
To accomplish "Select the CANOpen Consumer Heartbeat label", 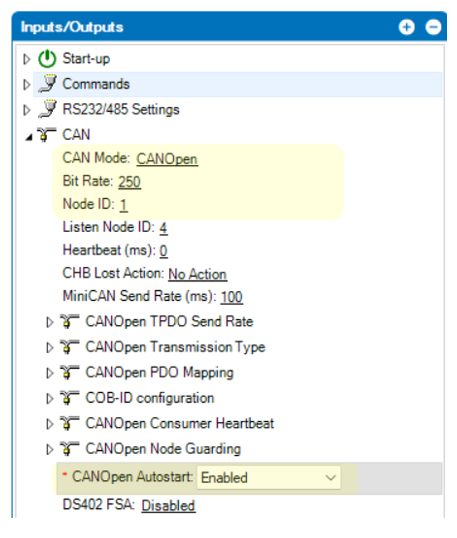I will 180,423.
